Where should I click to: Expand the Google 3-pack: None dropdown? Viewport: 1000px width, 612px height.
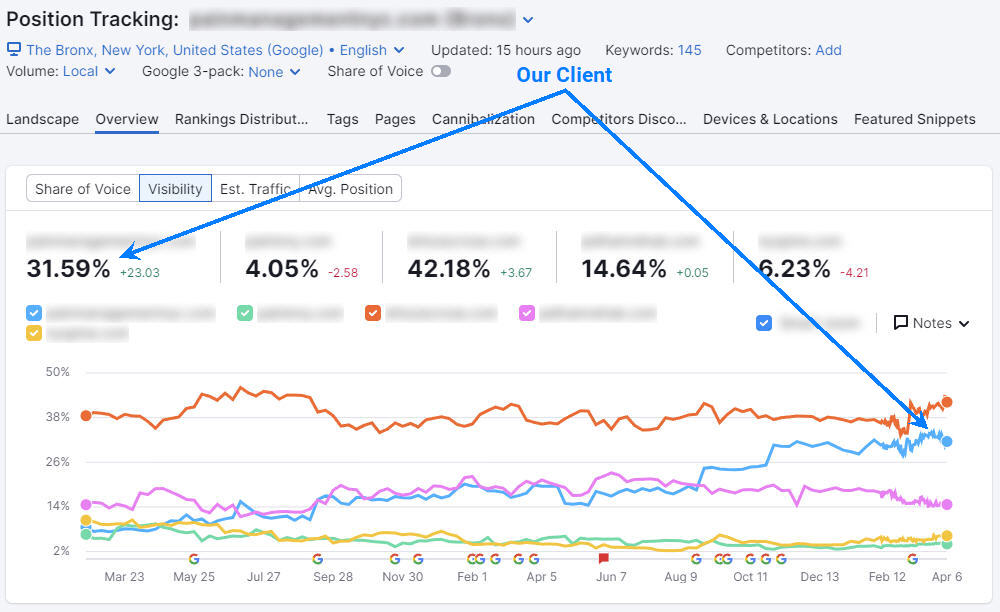pyautogui.click(x=272, y=71)
